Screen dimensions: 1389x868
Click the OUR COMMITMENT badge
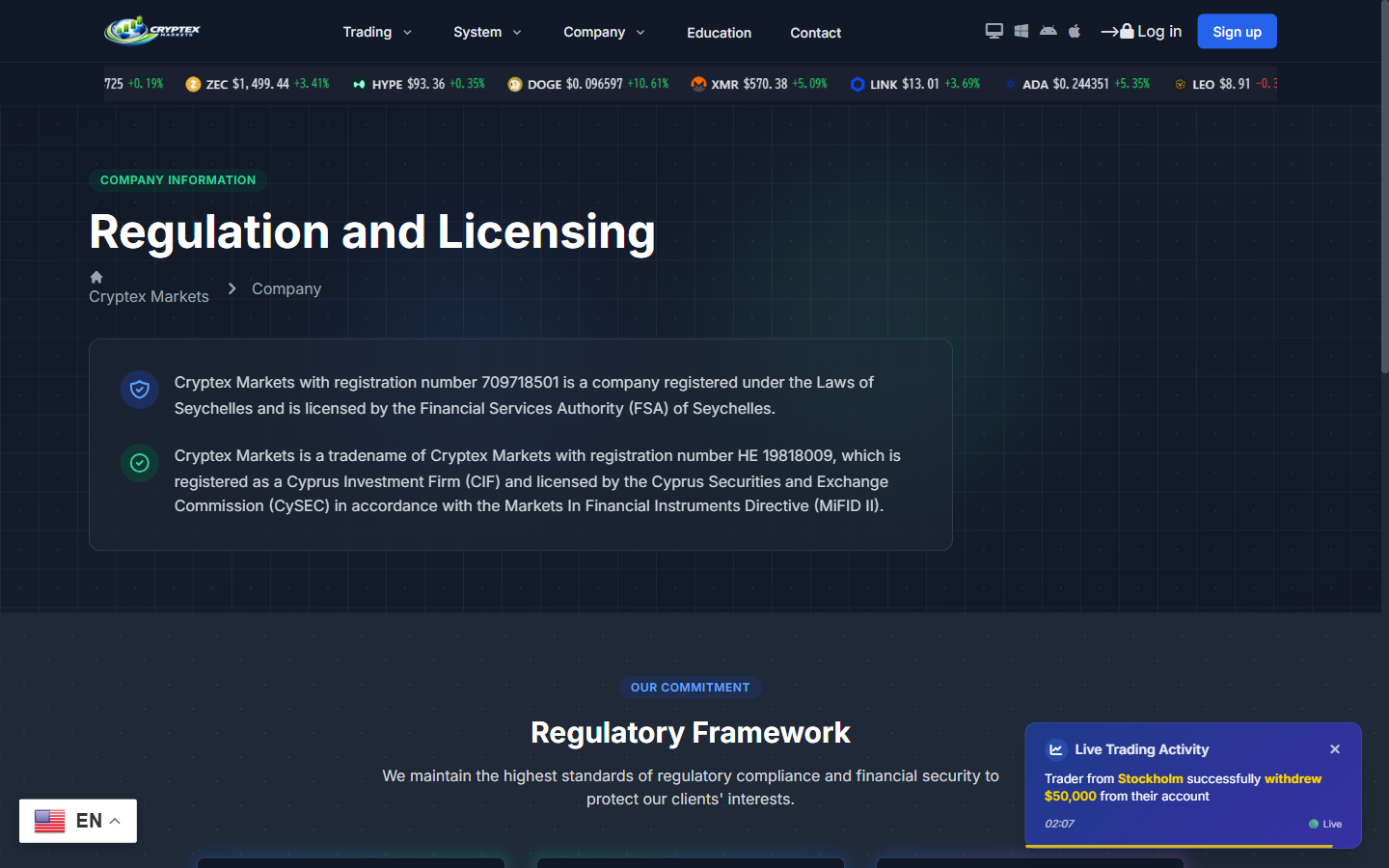tap(691, 688)
